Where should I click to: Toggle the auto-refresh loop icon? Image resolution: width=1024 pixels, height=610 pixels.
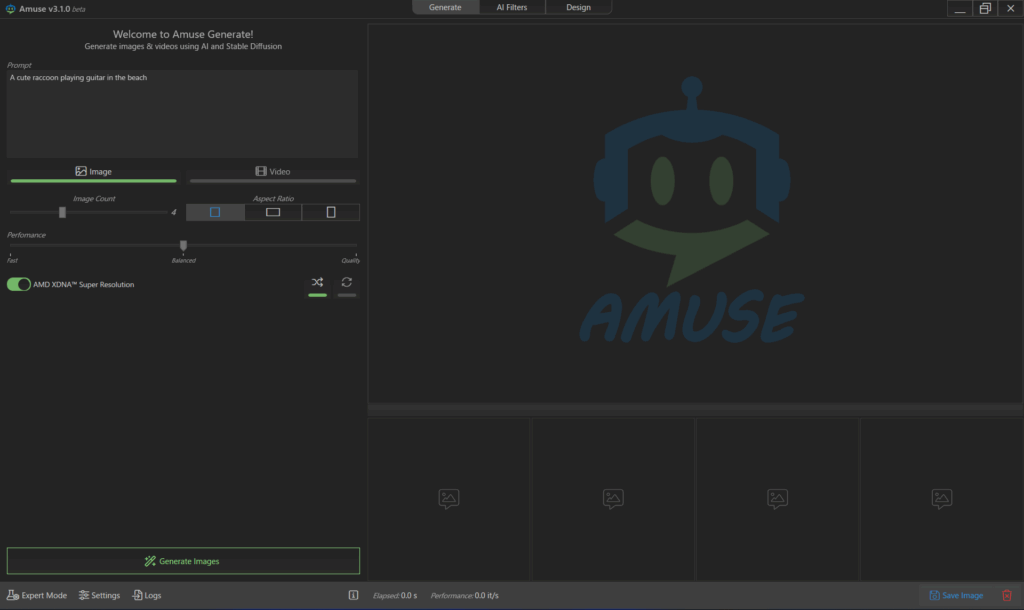[347, 284]
